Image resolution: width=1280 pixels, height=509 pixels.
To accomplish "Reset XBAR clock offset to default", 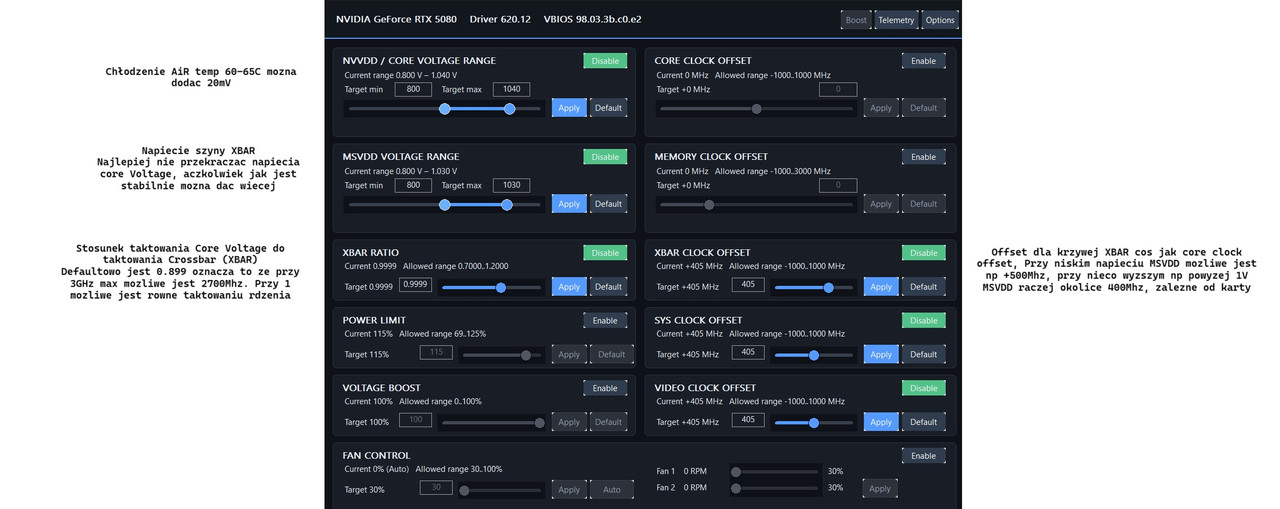I will coord(923,287).
